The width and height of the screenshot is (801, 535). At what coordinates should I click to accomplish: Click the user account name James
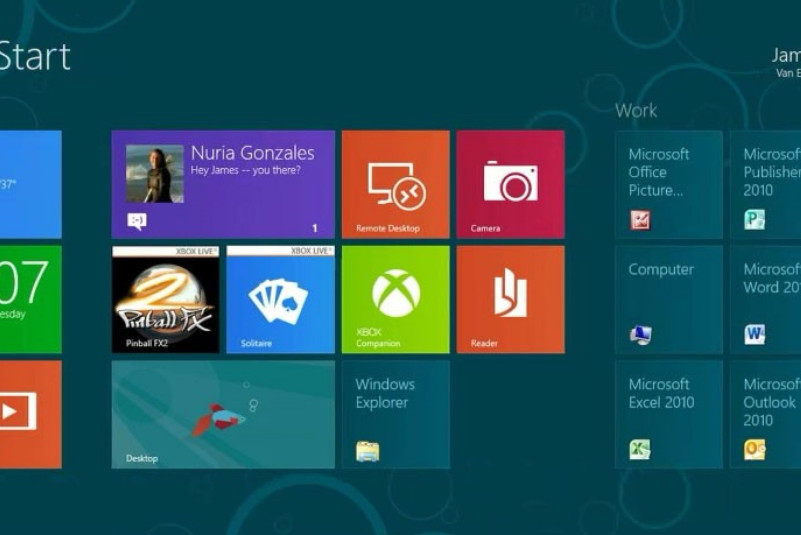[x=786, y=55]
